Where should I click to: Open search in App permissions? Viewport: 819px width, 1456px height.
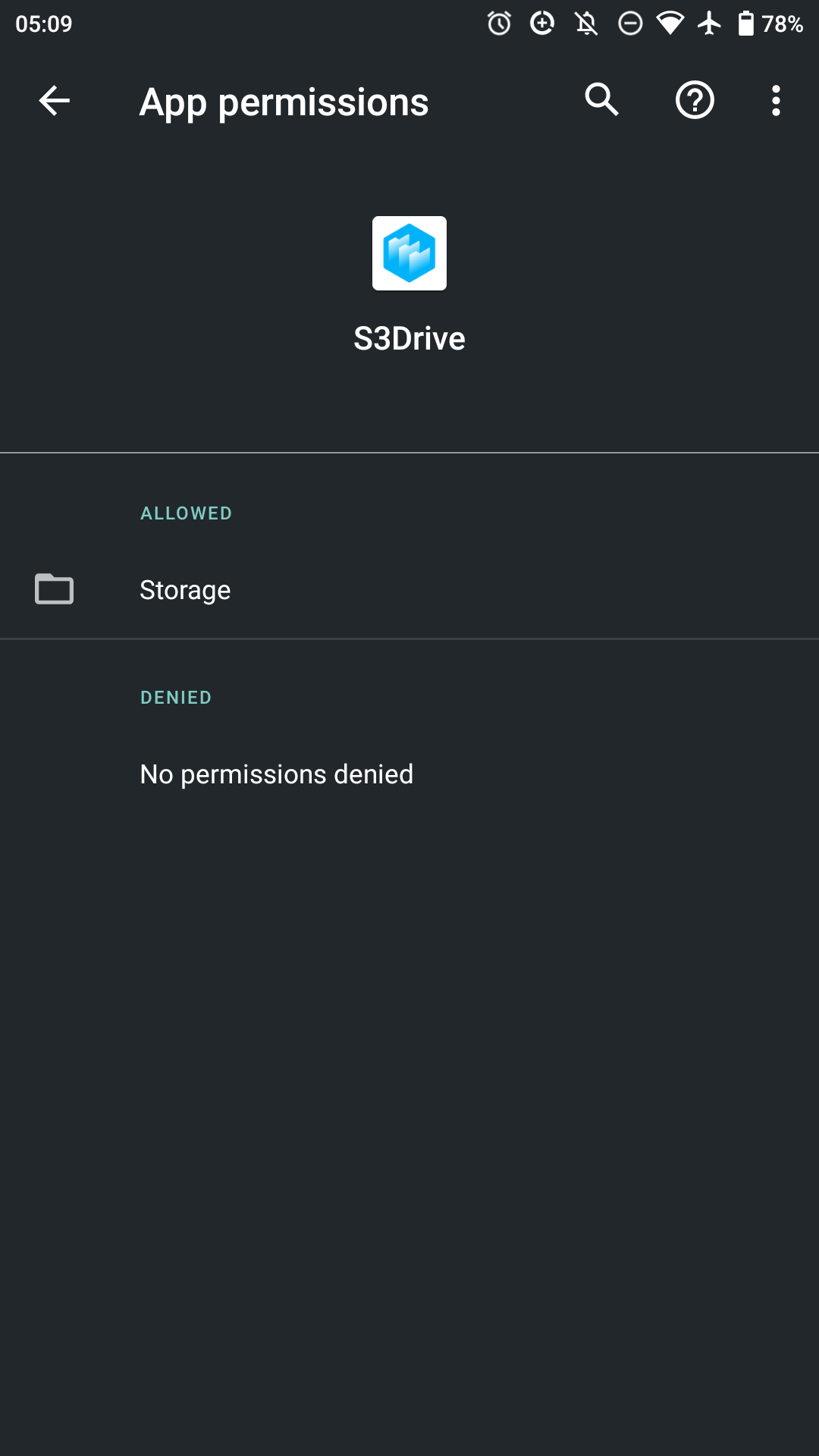[601, 100]
